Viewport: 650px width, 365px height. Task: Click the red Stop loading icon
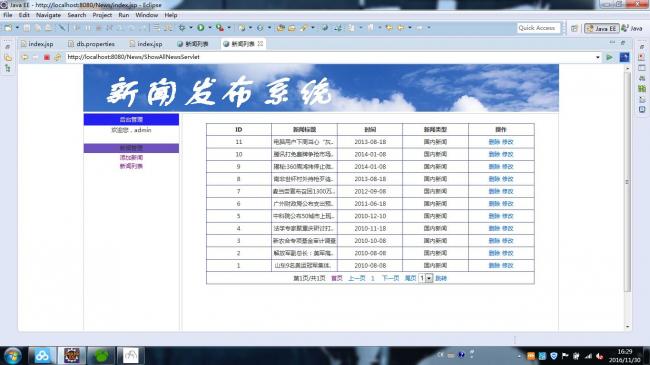(x=47, y=57)
